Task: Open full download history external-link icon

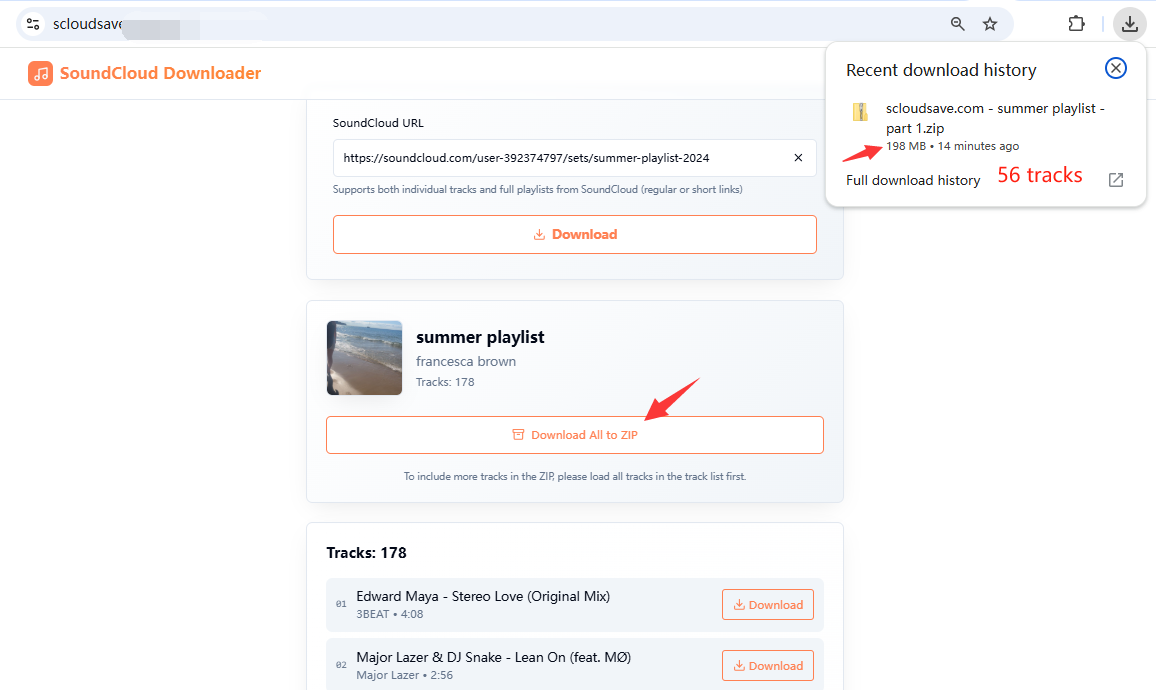Action: (x=1115, y=180)
